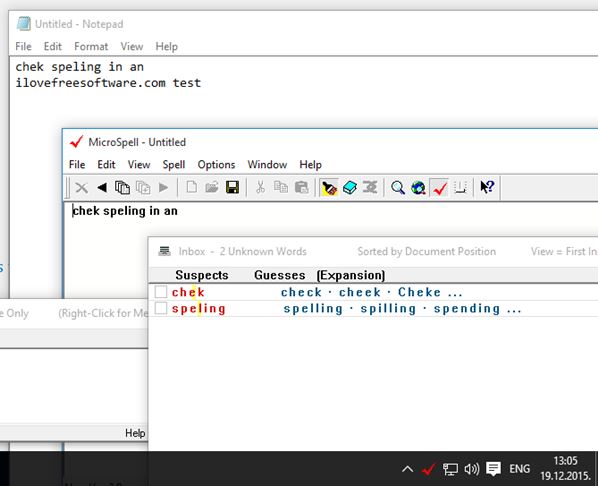Viewport: 598px width, 486px height.
Task: Click 'Sorted by Document Position' label
Action: coord(426,251)
